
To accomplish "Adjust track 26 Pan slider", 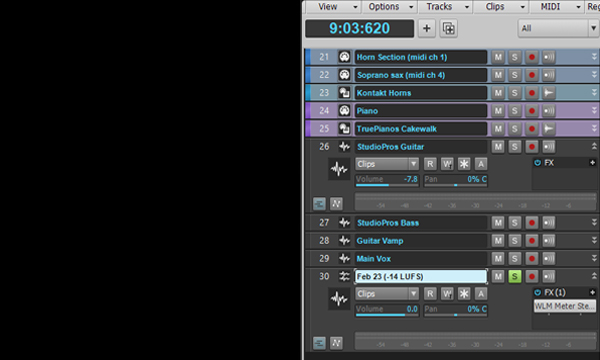I will (455, 180).
